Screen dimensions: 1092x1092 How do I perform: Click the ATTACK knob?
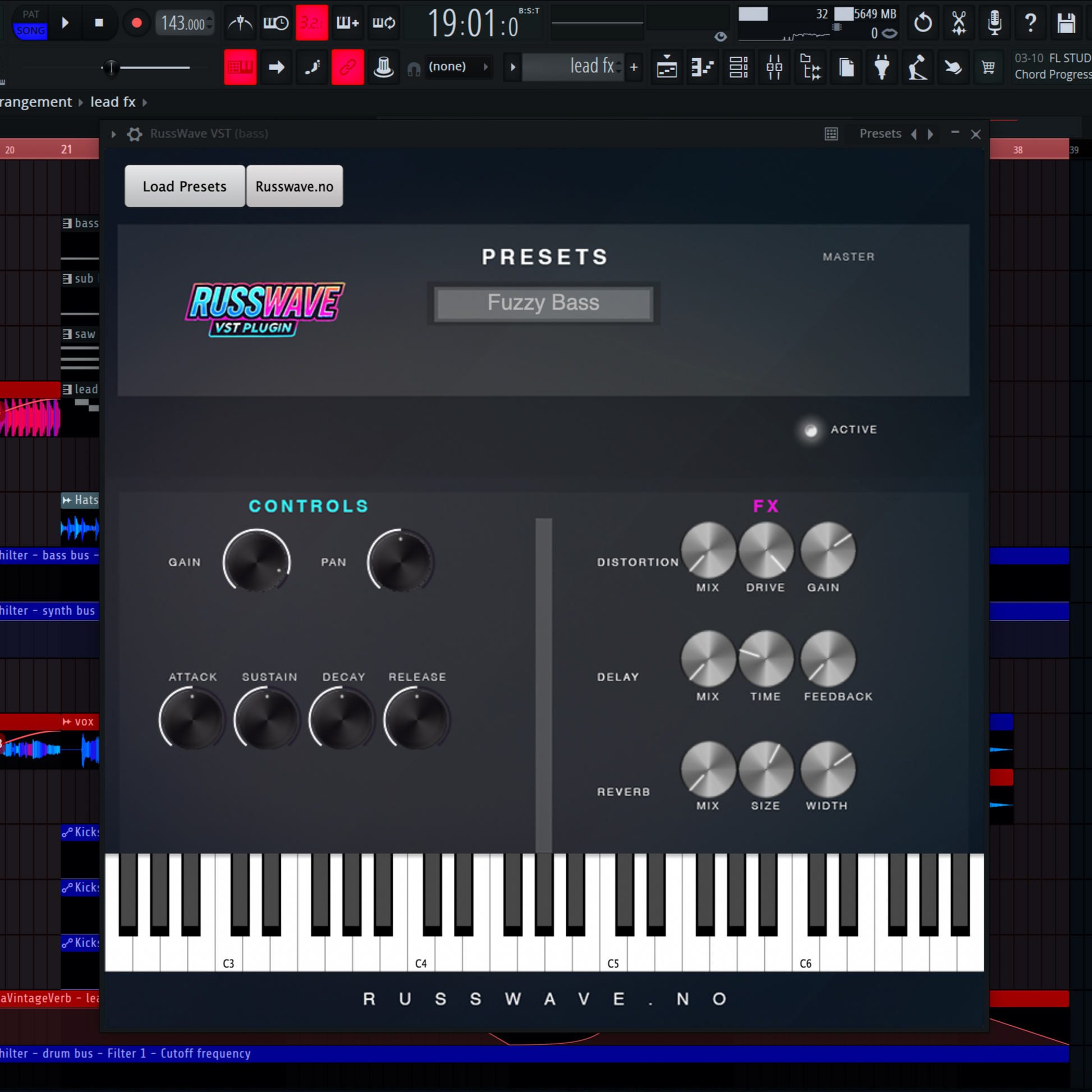pyautogui.click(x=192, y=718)
